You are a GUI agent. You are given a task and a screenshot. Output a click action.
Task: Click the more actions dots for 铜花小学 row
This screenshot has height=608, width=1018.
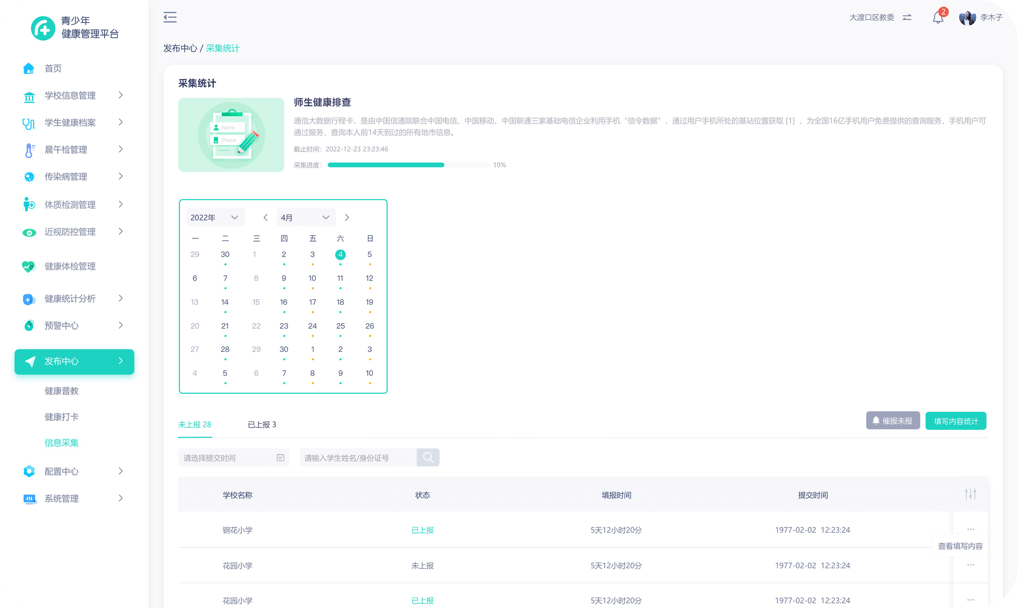[x=970, y=529]
